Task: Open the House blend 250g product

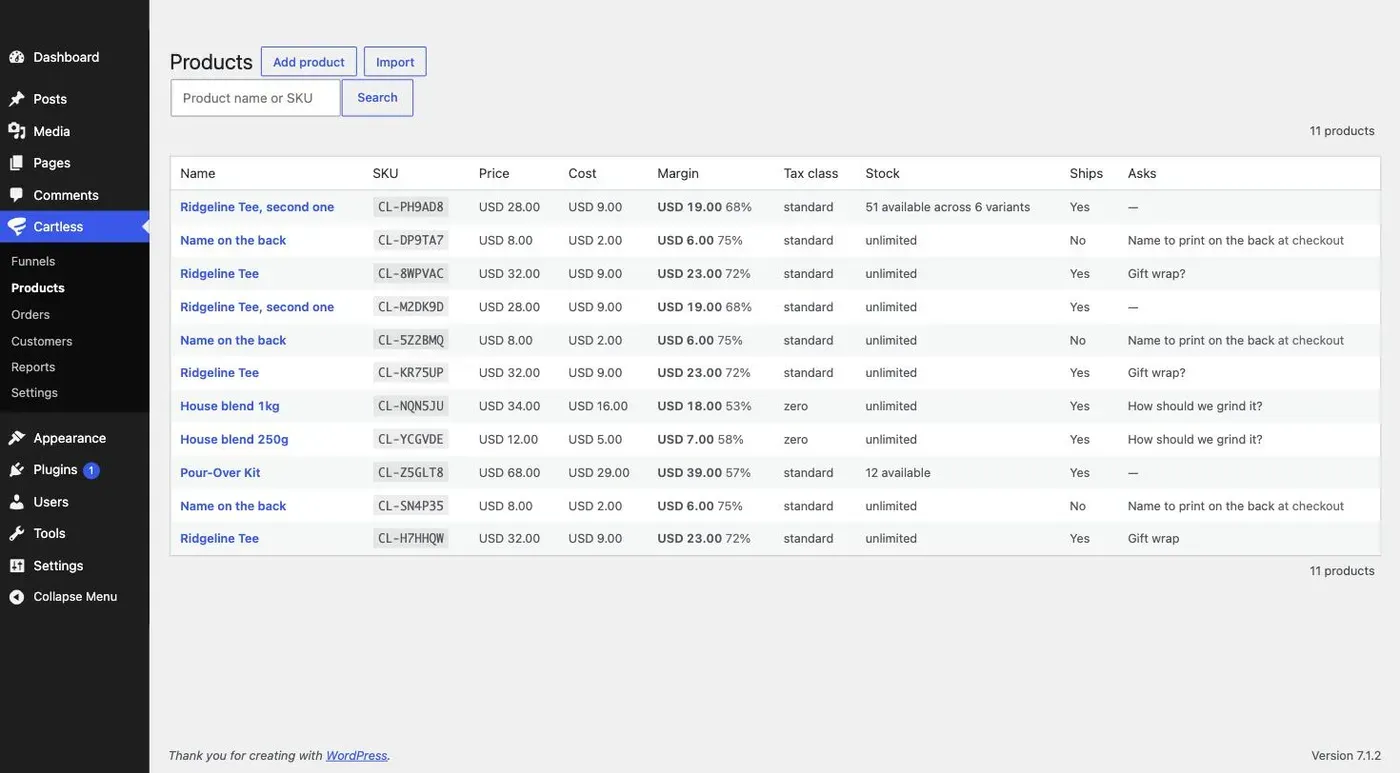Action: [234, 439]
